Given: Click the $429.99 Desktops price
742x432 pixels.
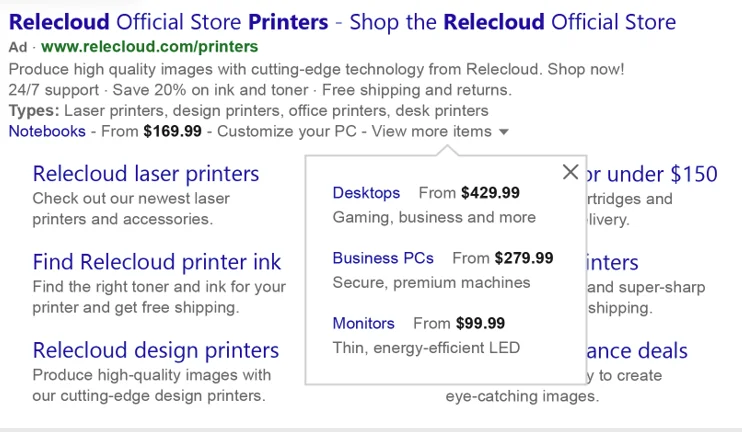Looking at the screenshot, I should [x=490, y=193].
